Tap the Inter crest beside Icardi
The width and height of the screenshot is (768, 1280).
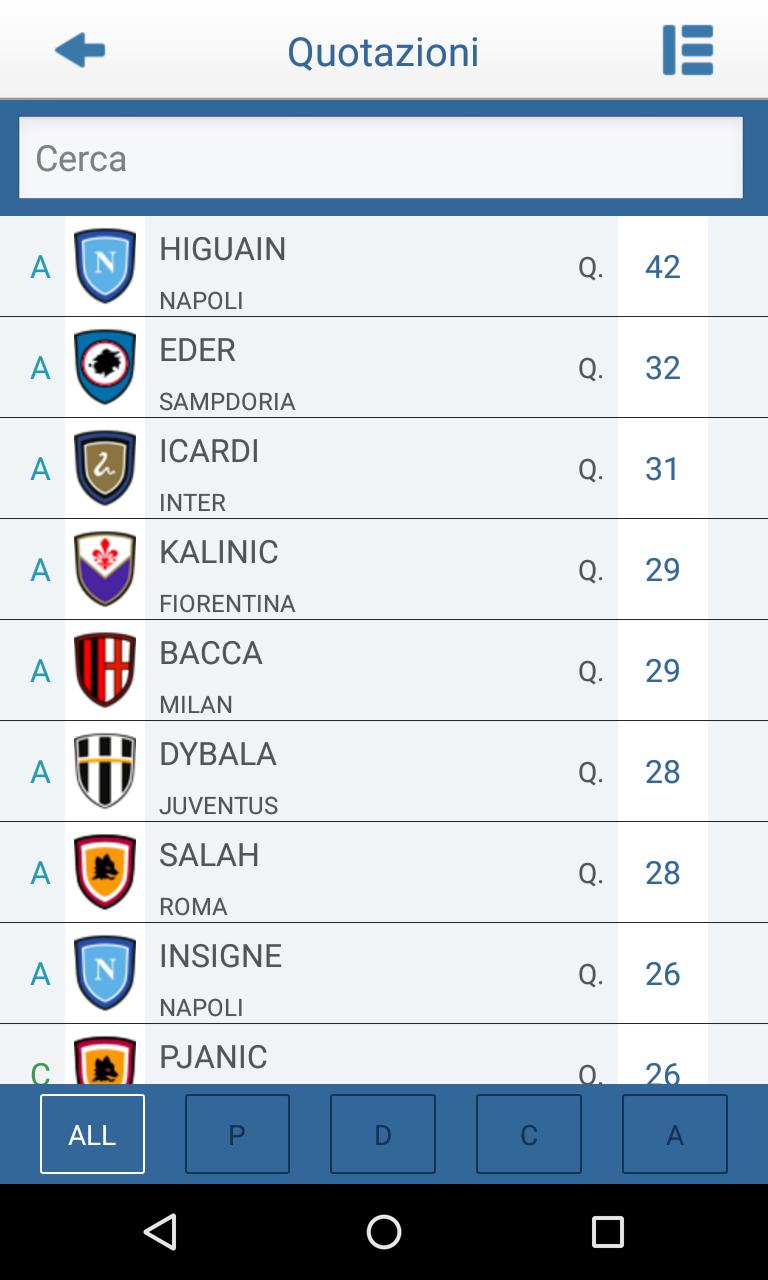coord(105,468)
